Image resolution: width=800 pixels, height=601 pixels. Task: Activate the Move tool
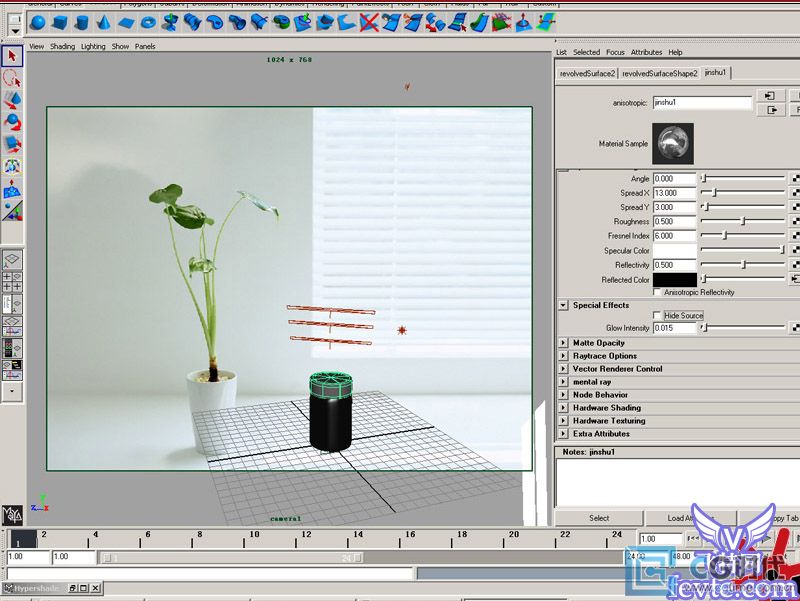pyautogui.click(x=12, y=101)
